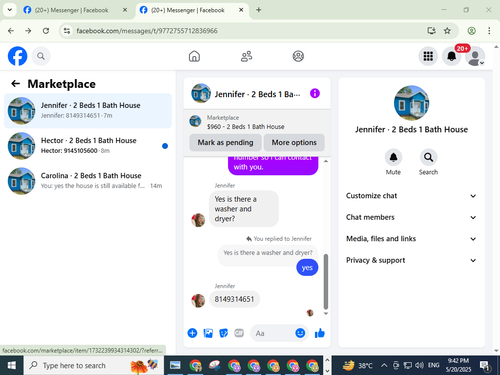Expand the Chat members section

click(x=411, y=217)
